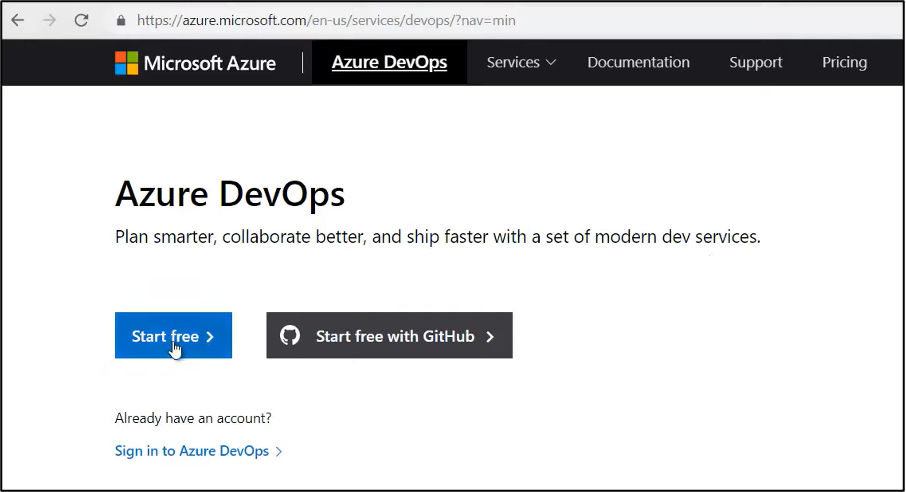Open the Pricing nav item
The height and width of the screenshot is (492, 906).
844,62
